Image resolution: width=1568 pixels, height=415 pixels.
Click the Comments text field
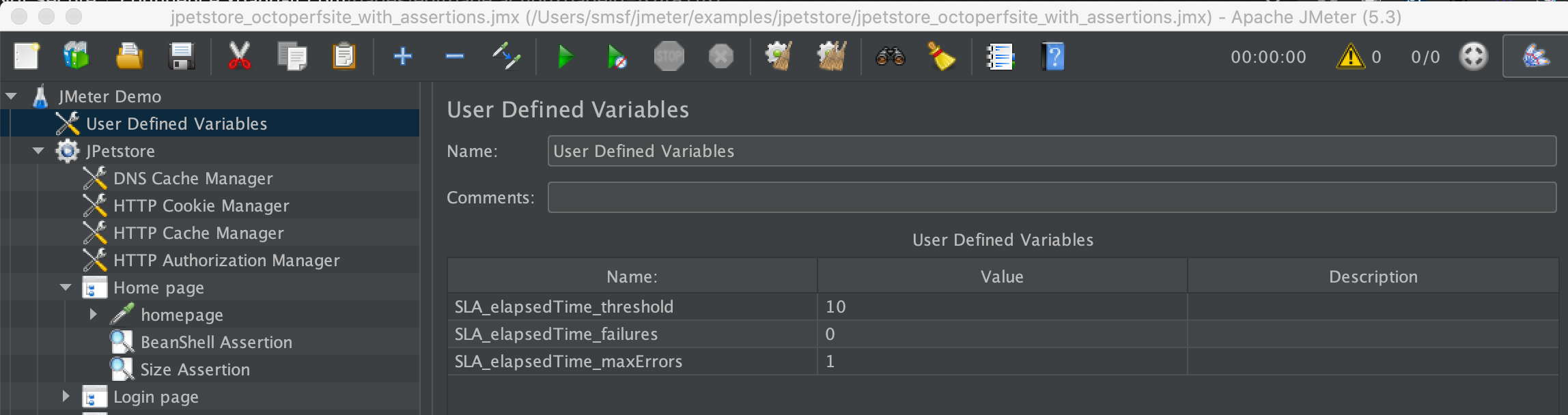tap(1052, 197)
